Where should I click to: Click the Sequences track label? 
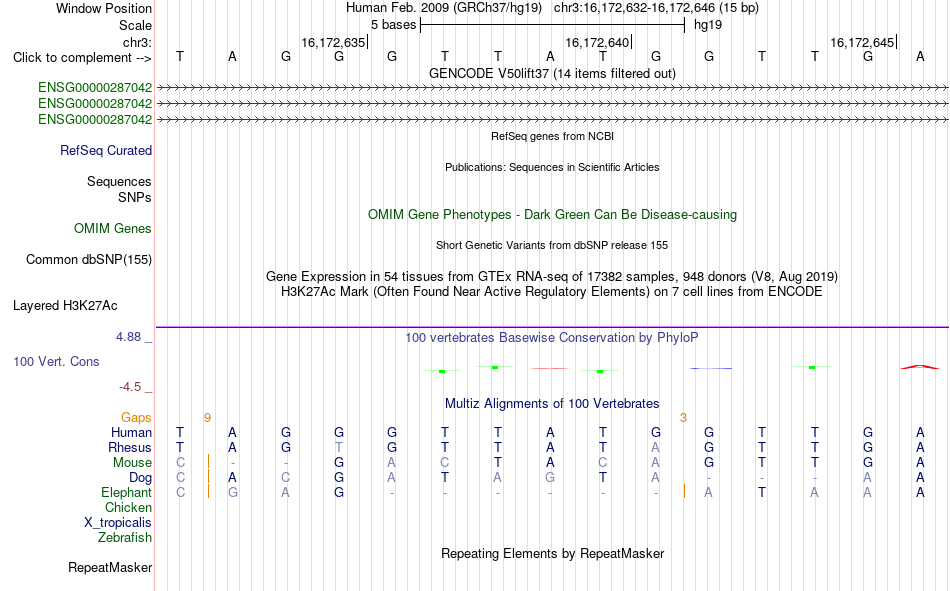[x=119, y=181]
